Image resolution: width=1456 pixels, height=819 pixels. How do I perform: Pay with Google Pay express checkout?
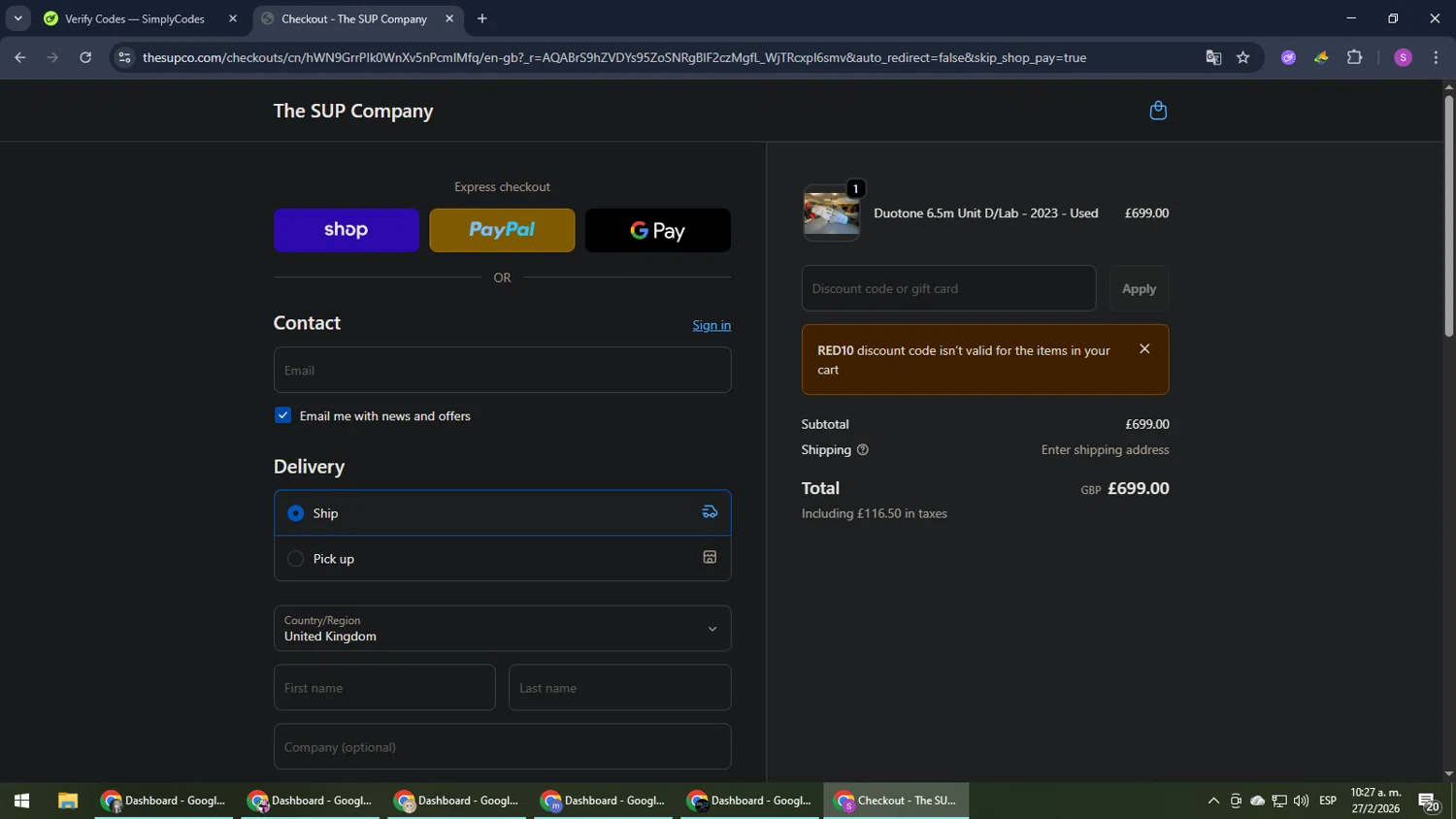click(658, 230)
